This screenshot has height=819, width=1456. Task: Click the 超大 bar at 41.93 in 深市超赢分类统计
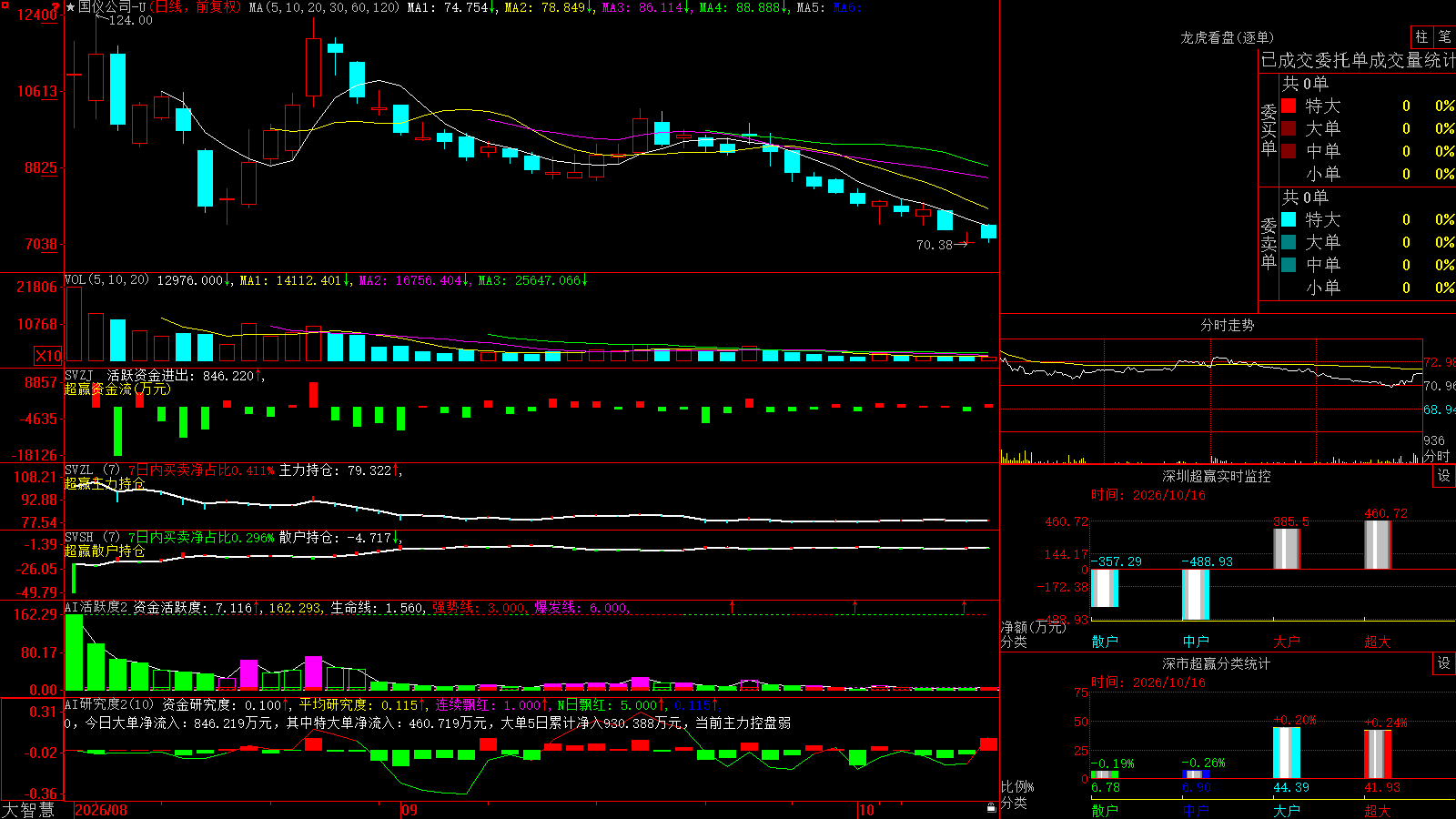(x=1378, y=754)
